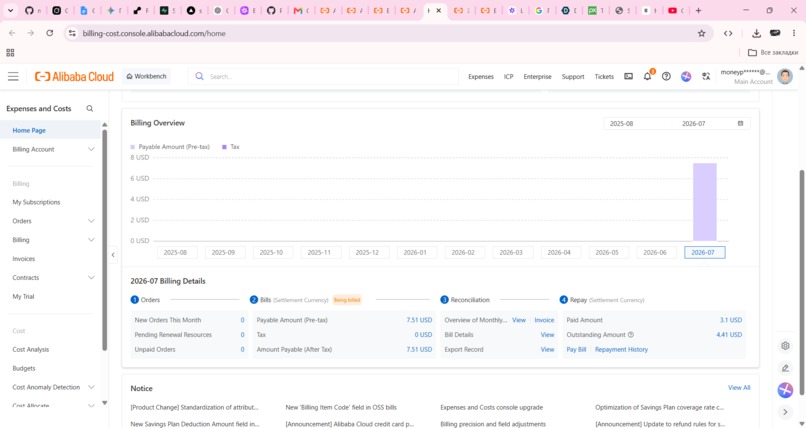806x428 pixels.
Task: Open the hamburger navigation menu
Action: click(13, 77)
